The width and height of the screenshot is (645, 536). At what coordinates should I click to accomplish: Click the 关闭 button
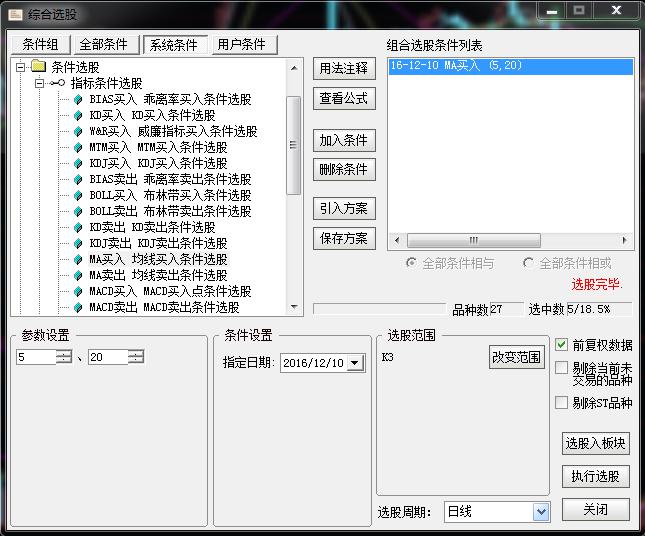[x=596, y=510]
